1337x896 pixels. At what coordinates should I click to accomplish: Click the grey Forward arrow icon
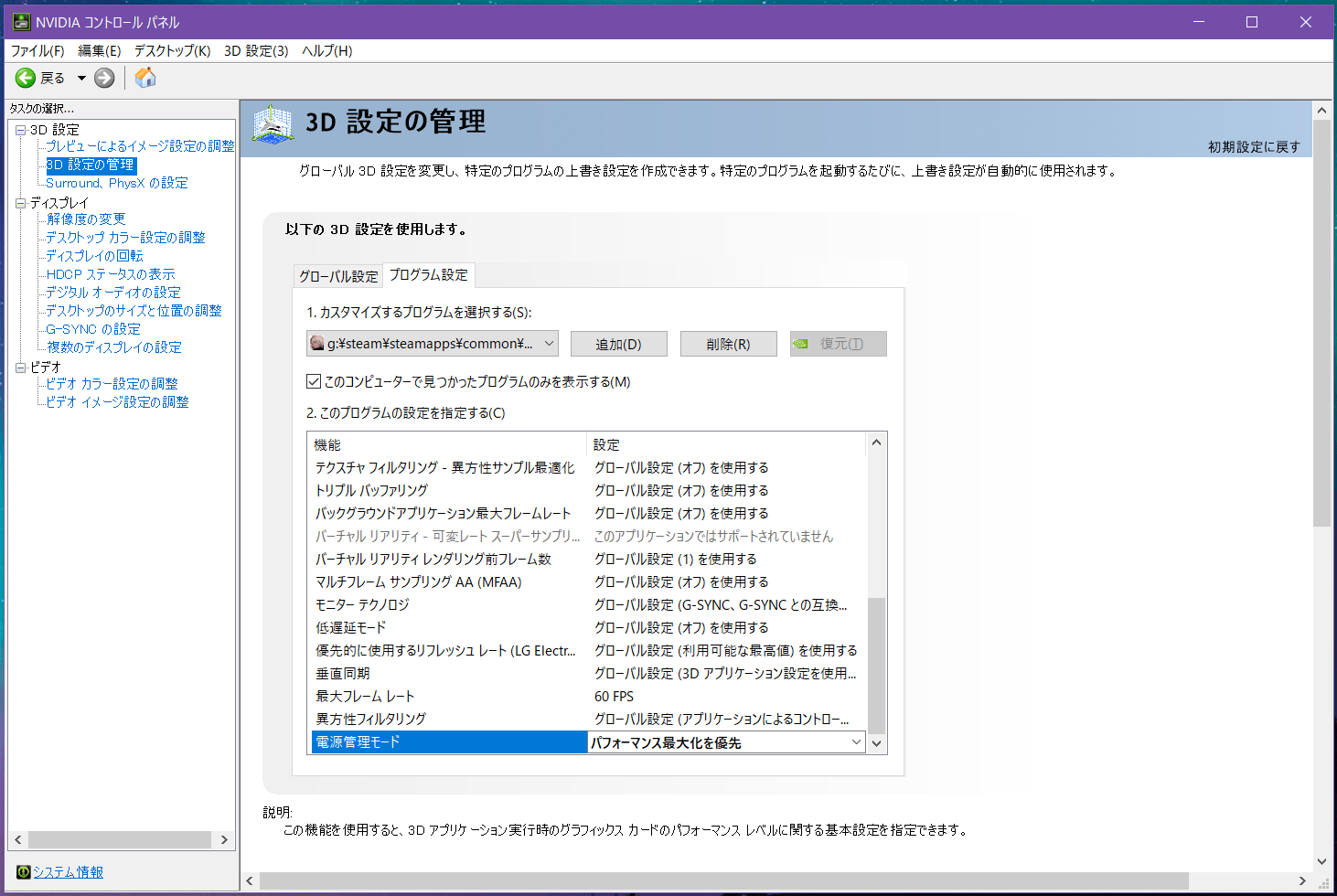[105, 78]
